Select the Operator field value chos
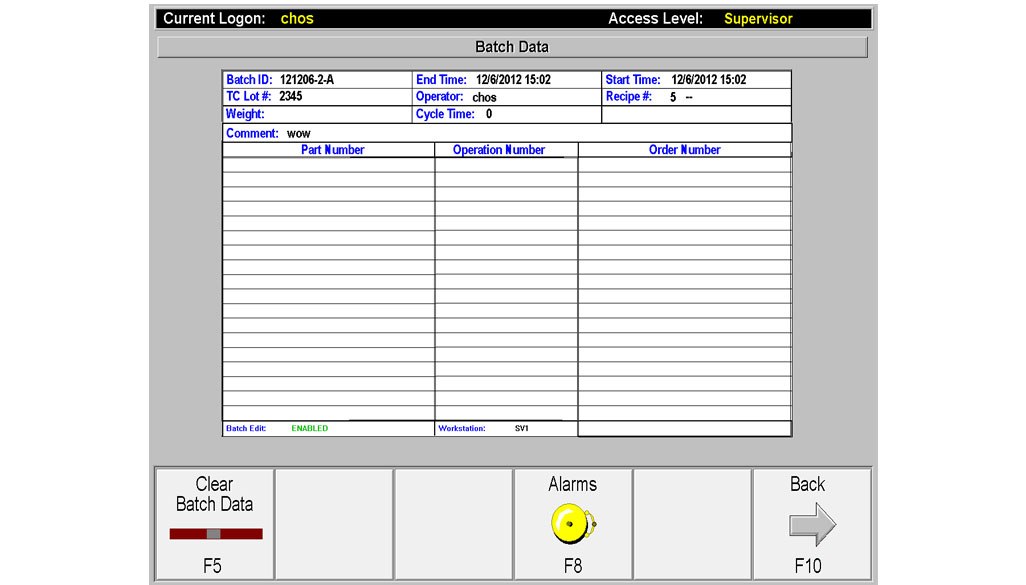Image resolution: width=1026 pixels, height=585 pixels. 484,98
